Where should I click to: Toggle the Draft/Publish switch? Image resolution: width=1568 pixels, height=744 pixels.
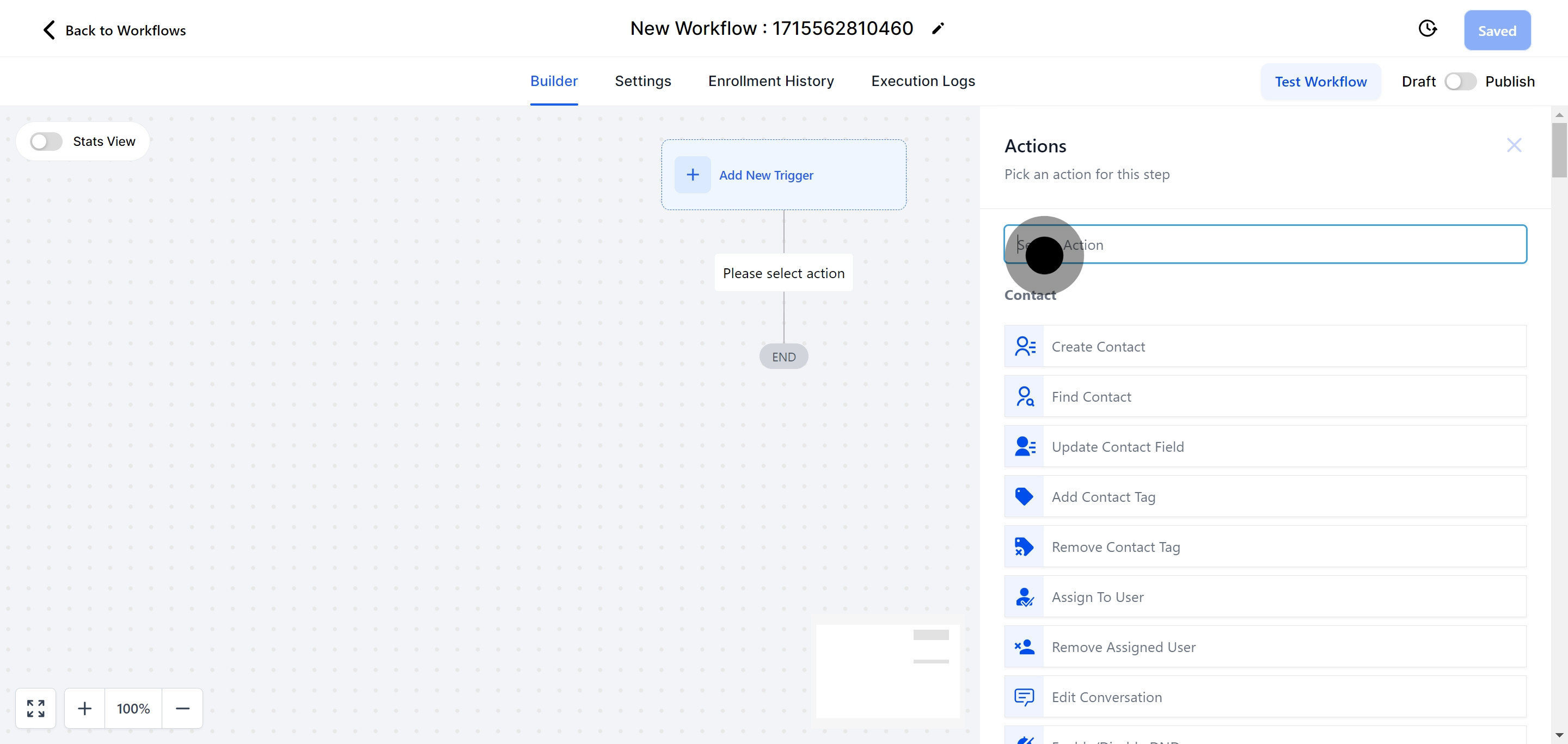click(1460, 82)
